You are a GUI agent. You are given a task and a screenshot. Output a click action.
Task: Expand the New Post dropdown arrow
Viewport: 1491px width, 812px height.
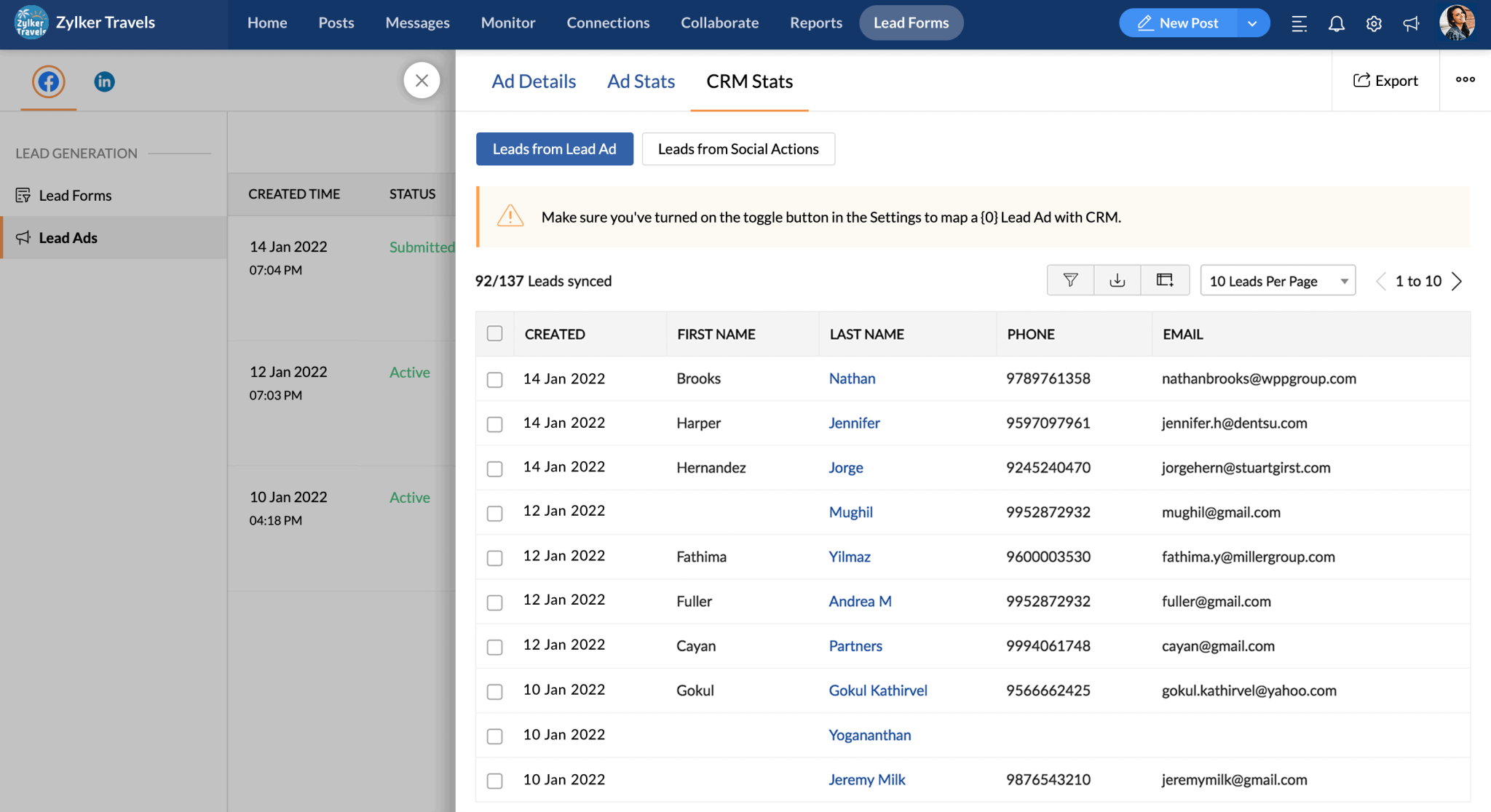[x=1253, y=23]
